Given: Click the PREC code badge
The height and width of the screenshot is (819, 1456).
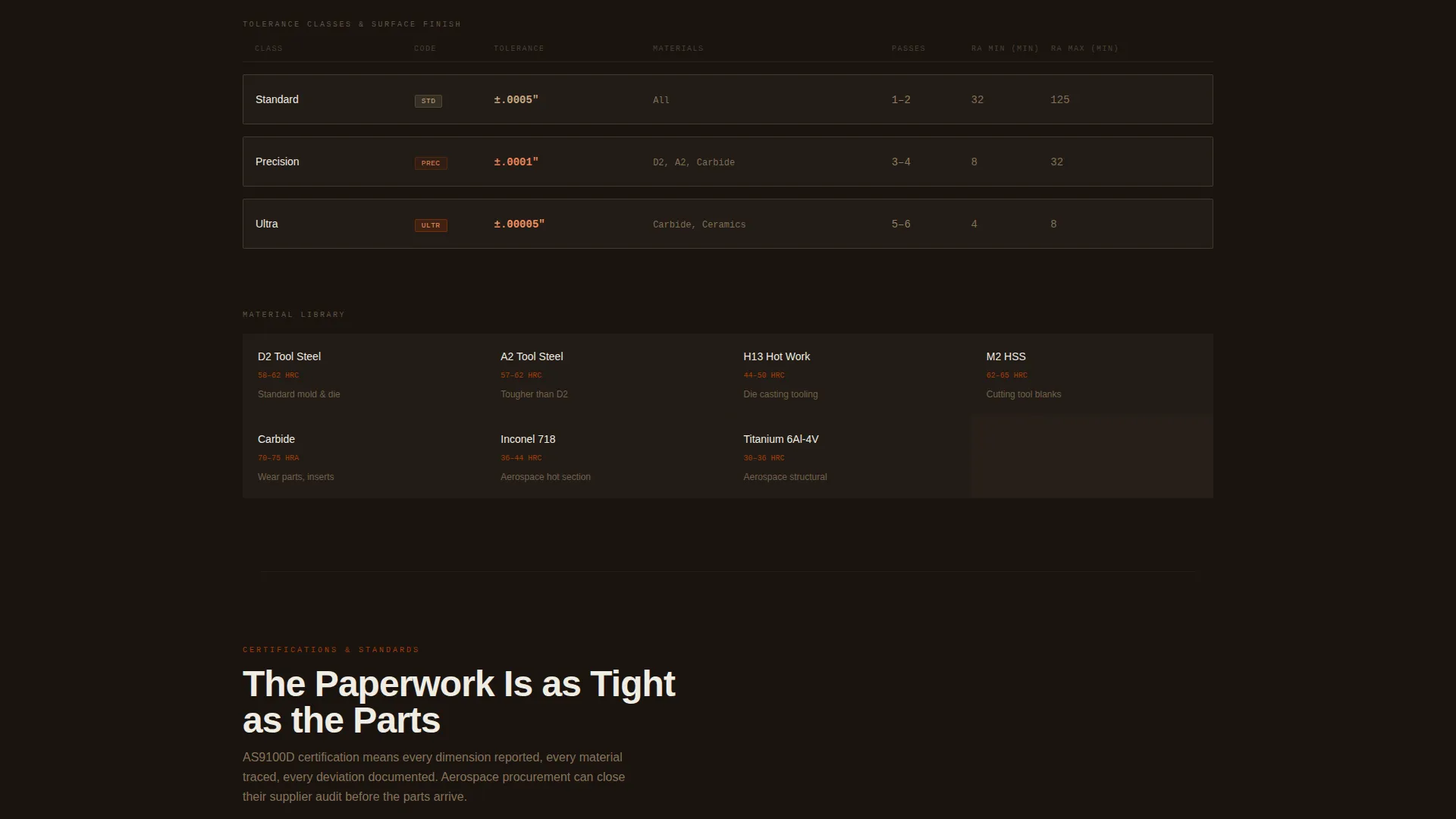Looking at the screenshot, I should [431, 163].
